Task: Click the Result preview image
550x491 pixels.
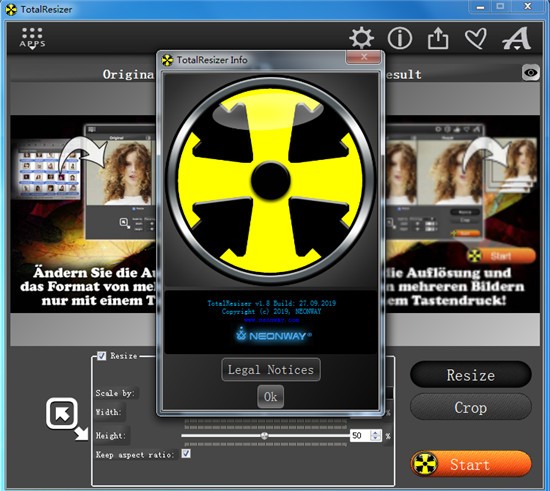Action: 462,214
